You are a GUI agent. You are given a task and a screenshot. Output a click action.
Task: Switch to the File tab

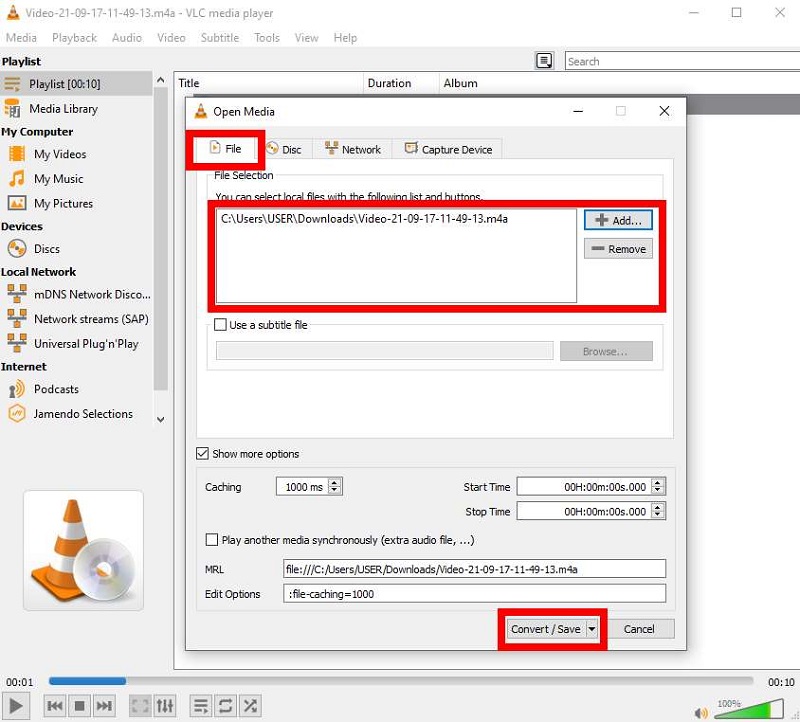[x=226, y=149]
